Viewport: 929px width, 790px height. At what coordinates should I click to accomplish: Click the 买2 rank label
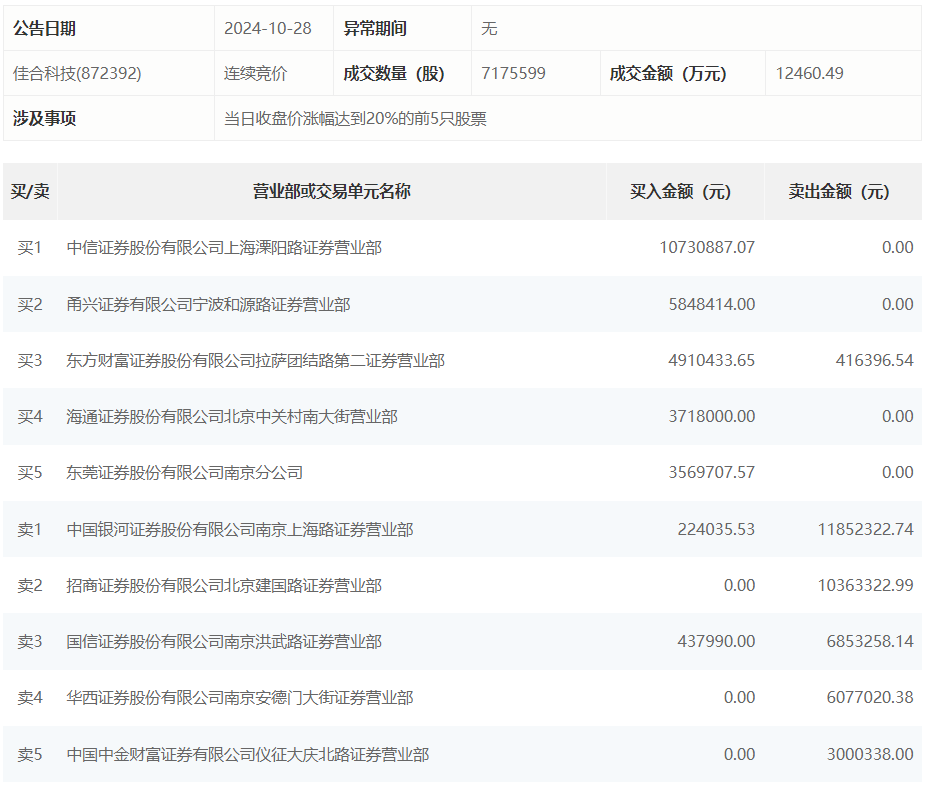pyautogui.click(x=30, y=305)
